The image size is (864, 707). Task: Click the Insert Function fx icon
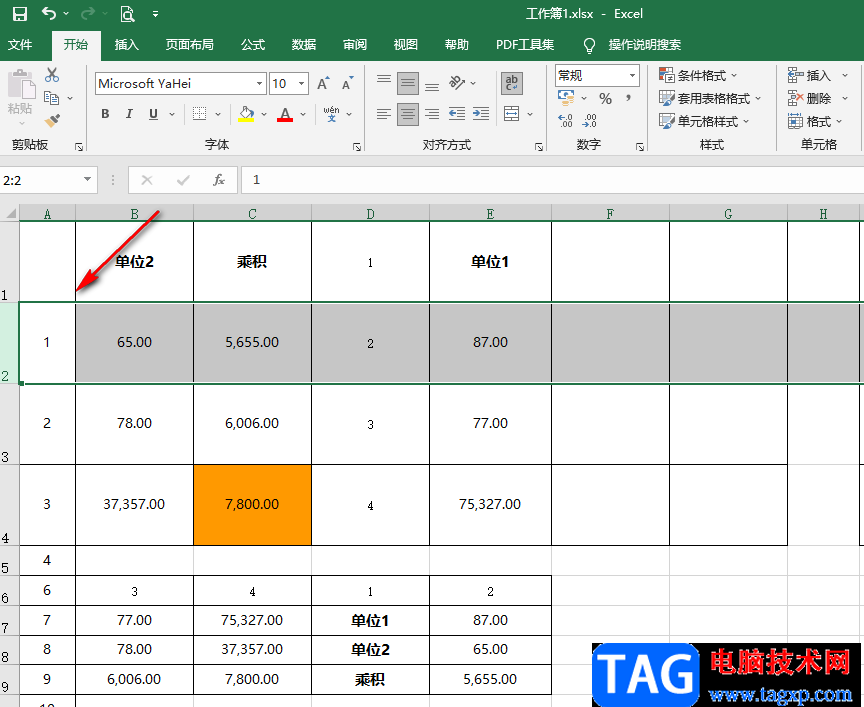tap(218, 180)
